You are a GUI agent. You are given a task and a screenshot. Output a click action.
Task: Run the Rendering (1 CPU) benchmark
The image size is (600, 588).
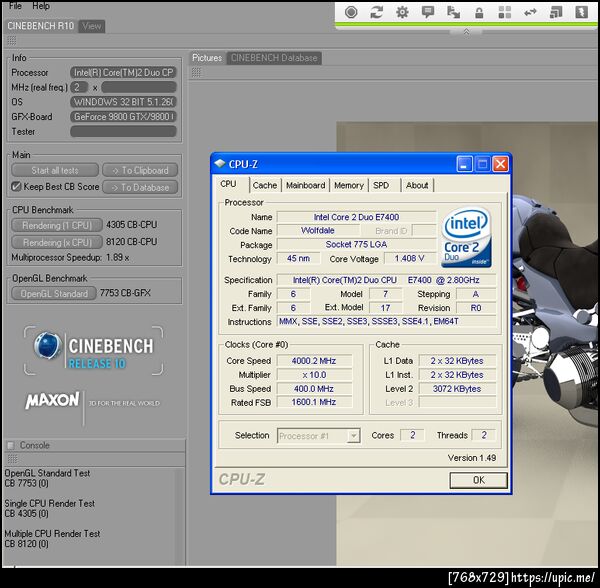(57, 225)
